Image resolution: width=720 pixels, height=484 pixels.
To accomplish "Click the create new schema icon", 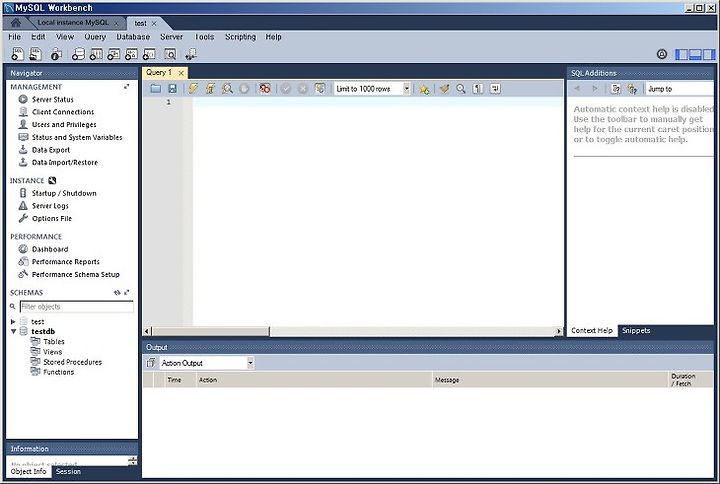I will [x=79, y=54].
